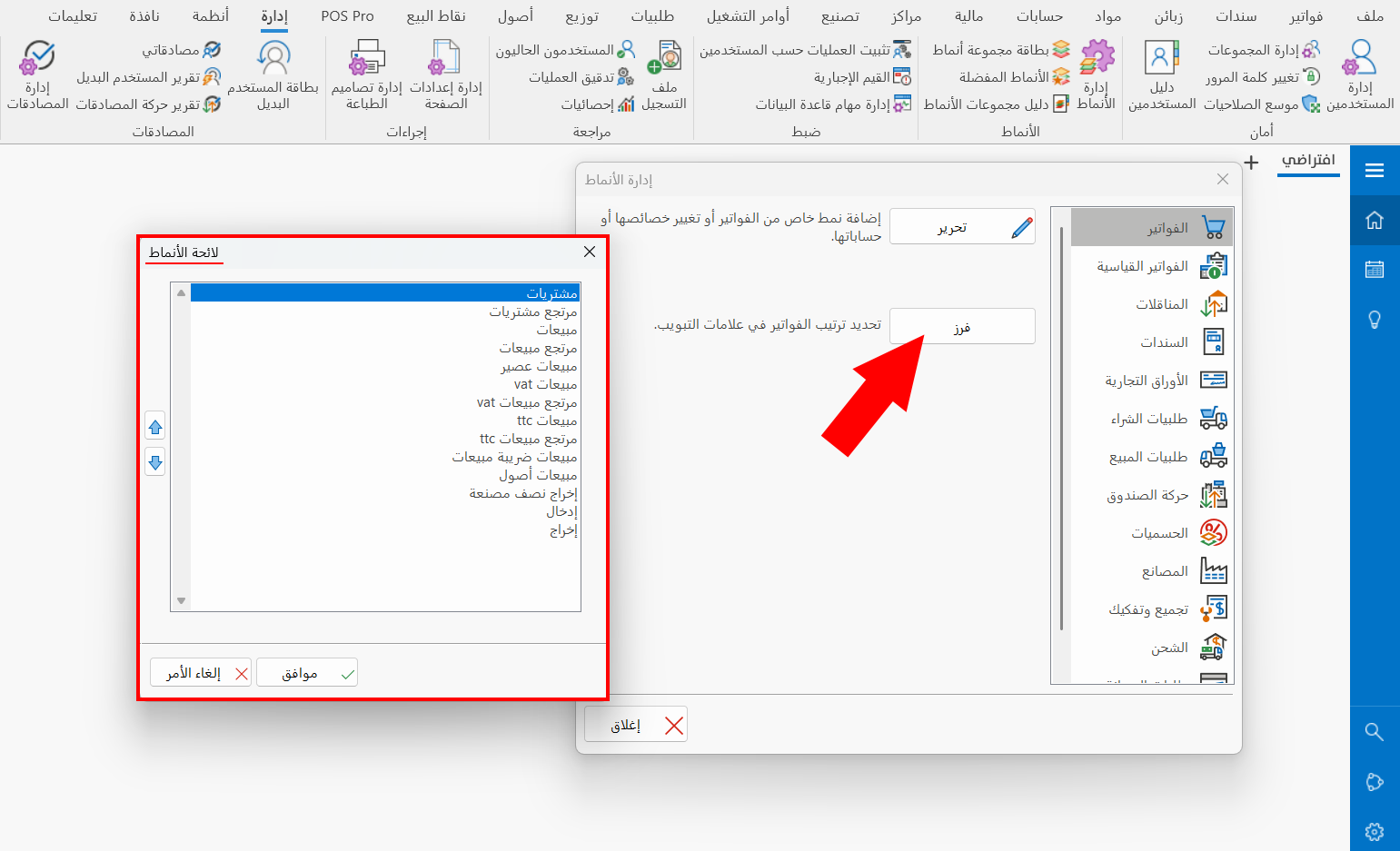Image resolution: width=1400 pixels, height=851 pixels.
Task: Open the settings gear in right sidebar
Action: [1375, 831]
